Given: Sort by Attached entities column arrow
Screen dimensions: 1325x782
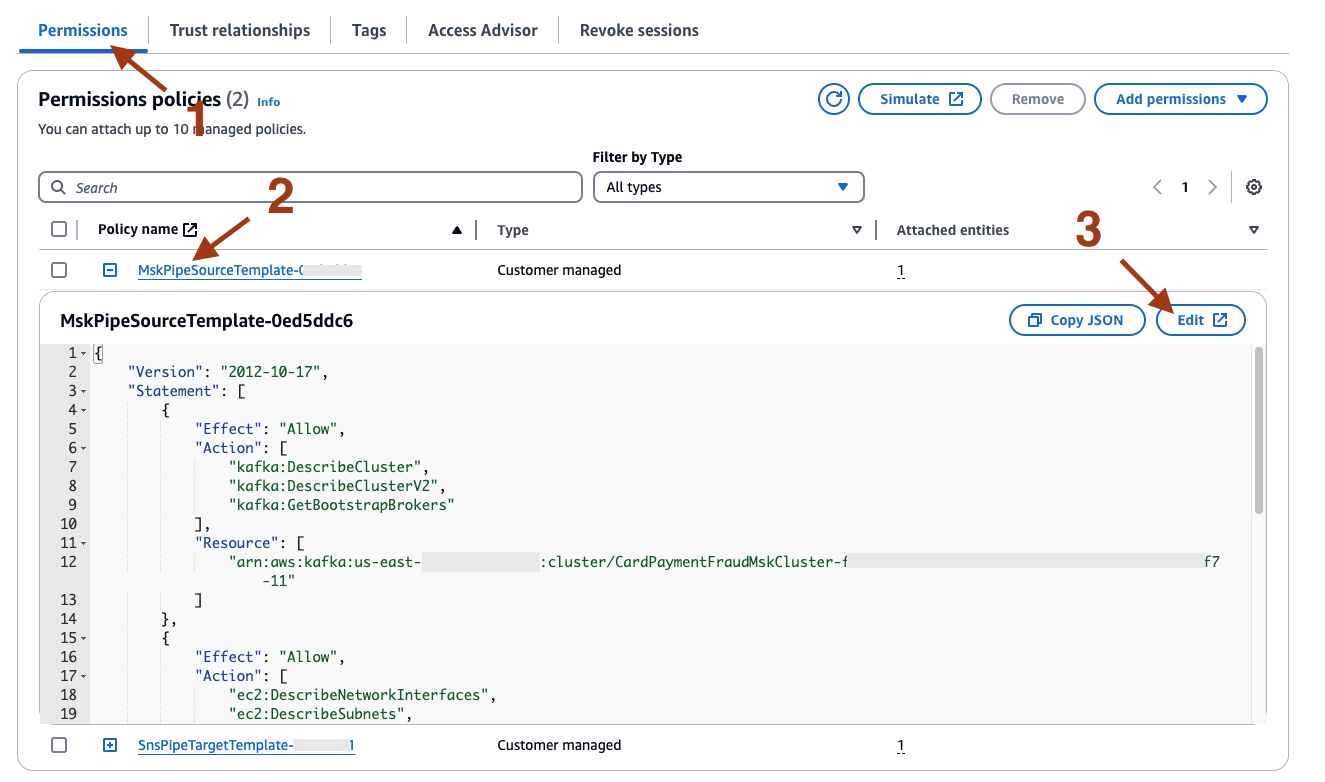Looking at the screenshot, I should point(1254,230).
